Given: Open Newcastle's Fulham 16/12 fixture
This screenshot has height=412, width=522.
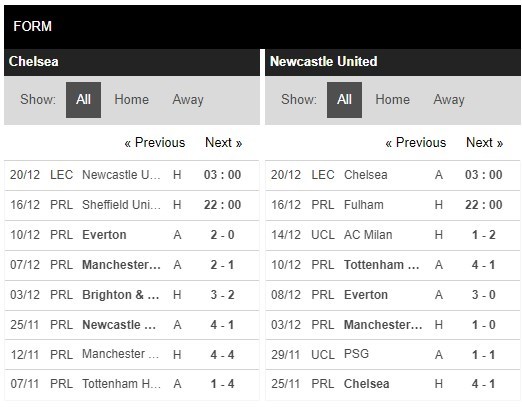Looking at the screenshot, I should coord(393,205).
